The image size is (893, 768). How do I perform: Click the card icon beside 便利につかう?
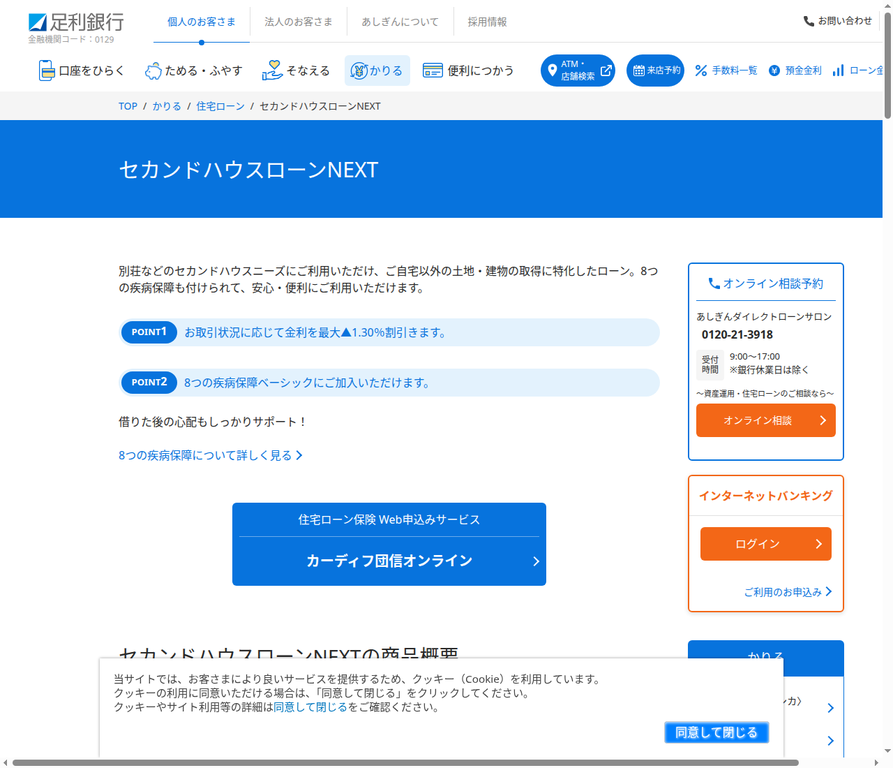coord(433,71)
